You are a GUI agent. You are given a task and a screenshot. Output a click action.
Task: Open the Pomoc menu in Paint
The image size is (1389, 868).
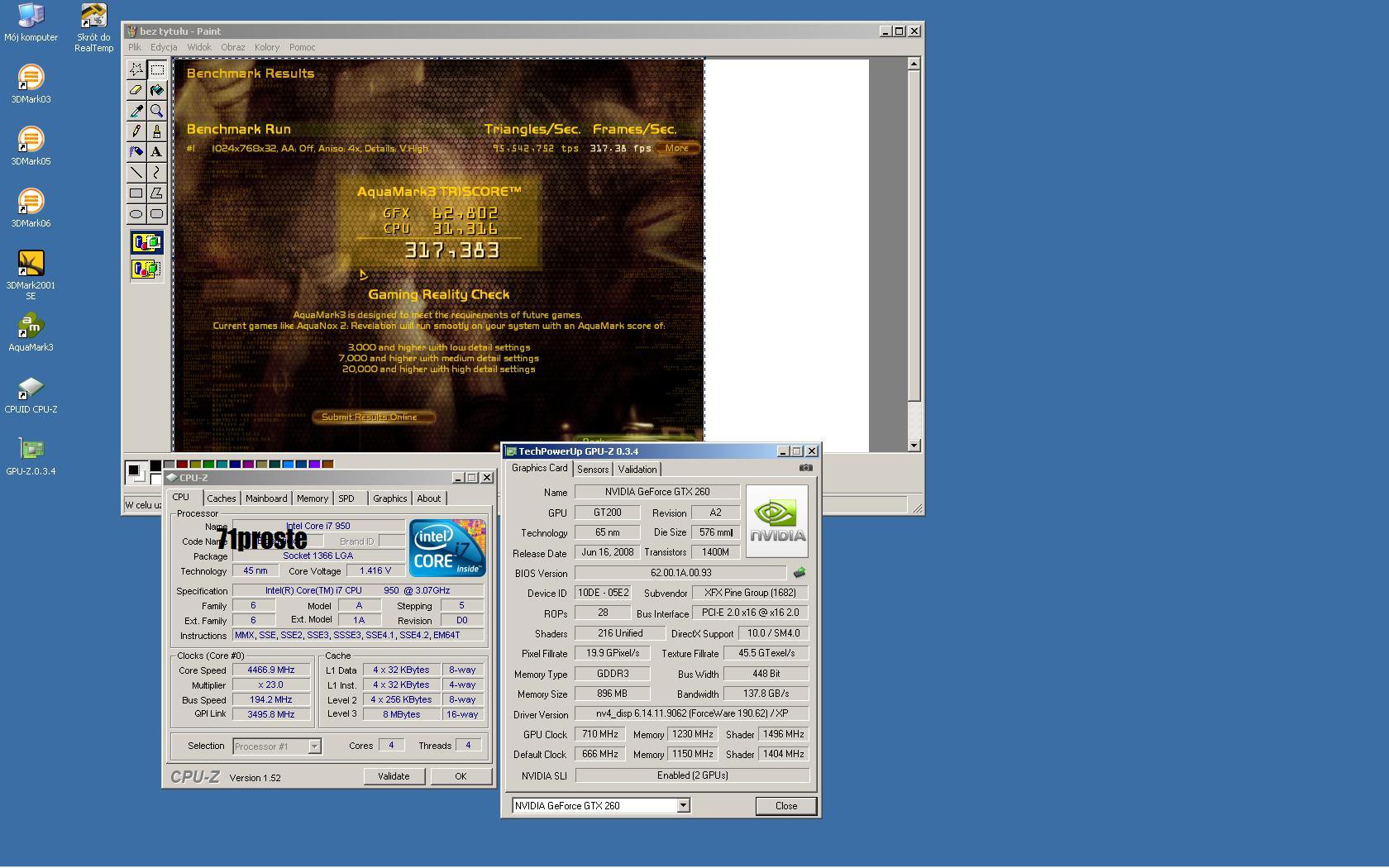(302, 47)
